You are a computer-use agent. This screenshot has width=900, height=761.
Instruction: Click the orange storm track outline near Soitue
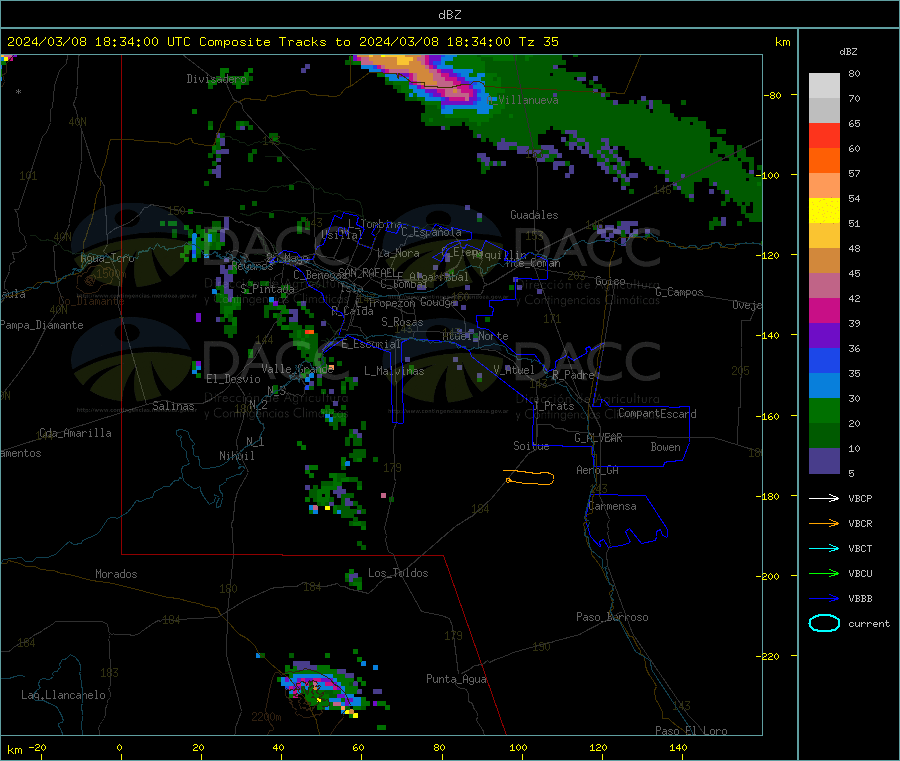tap(529, 477)
